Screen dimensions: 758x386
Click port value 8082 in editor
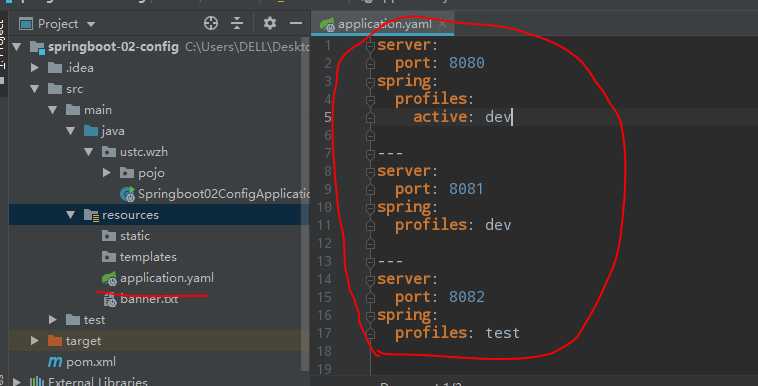point(466,297)
